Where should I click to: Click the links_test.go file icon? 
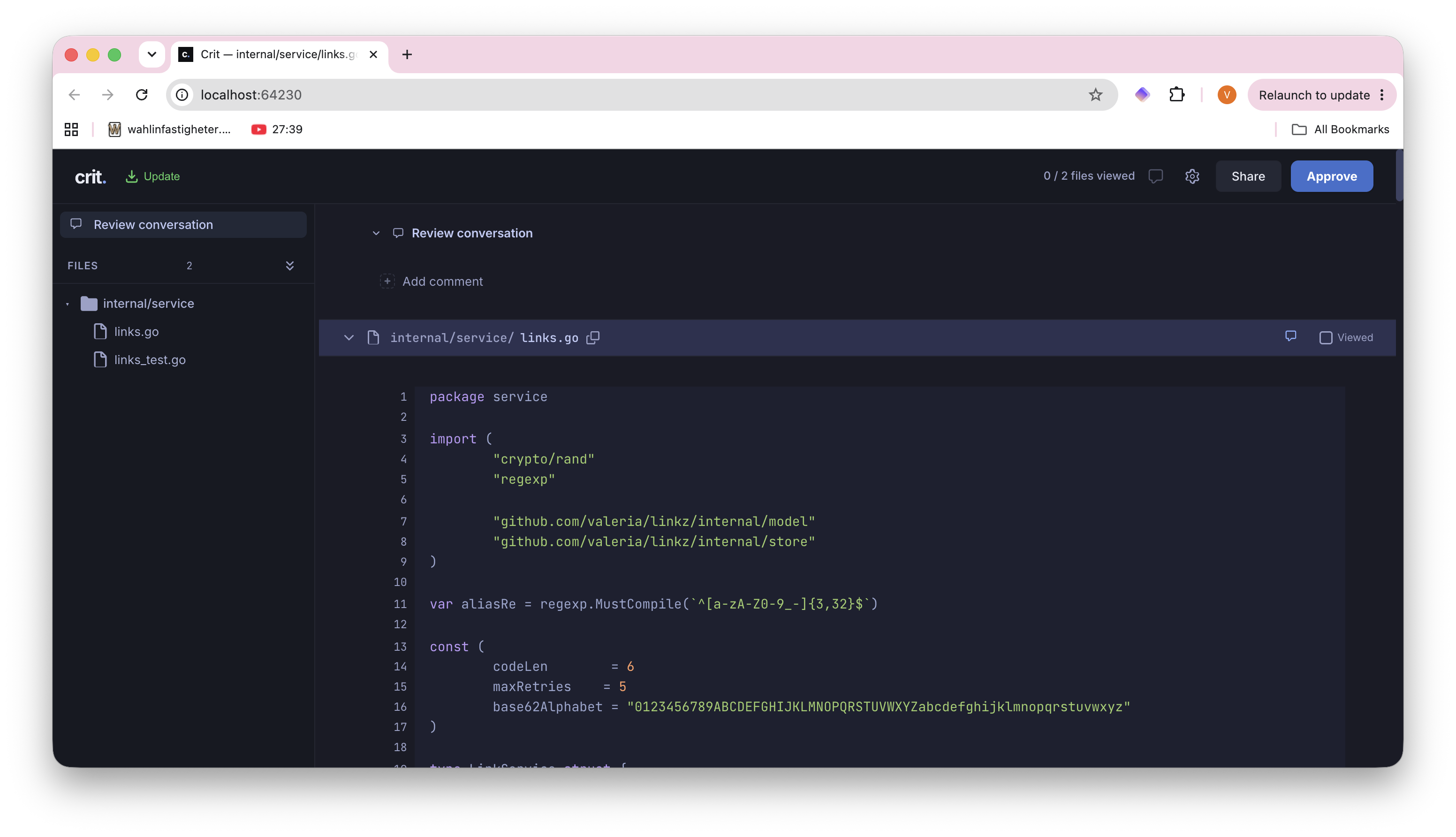100,359
